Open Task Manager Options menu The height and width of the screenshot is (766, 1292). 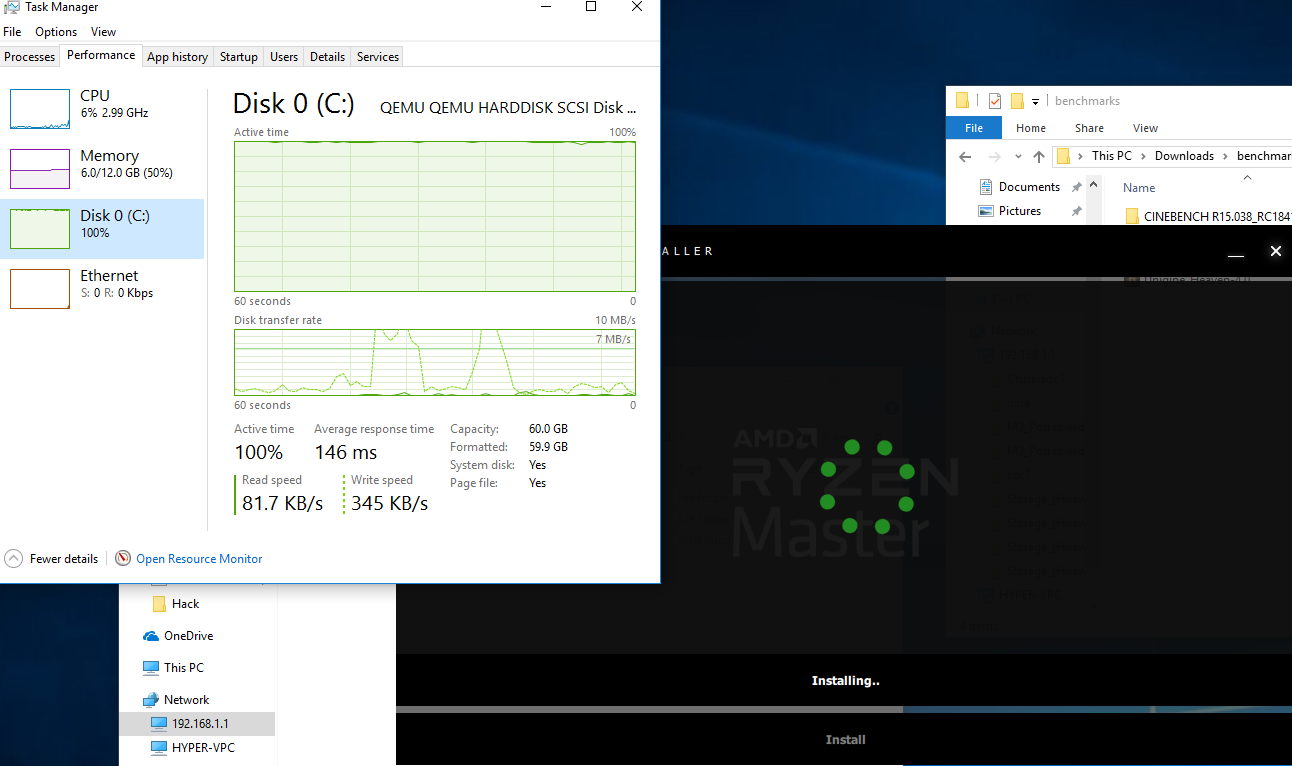56,32
